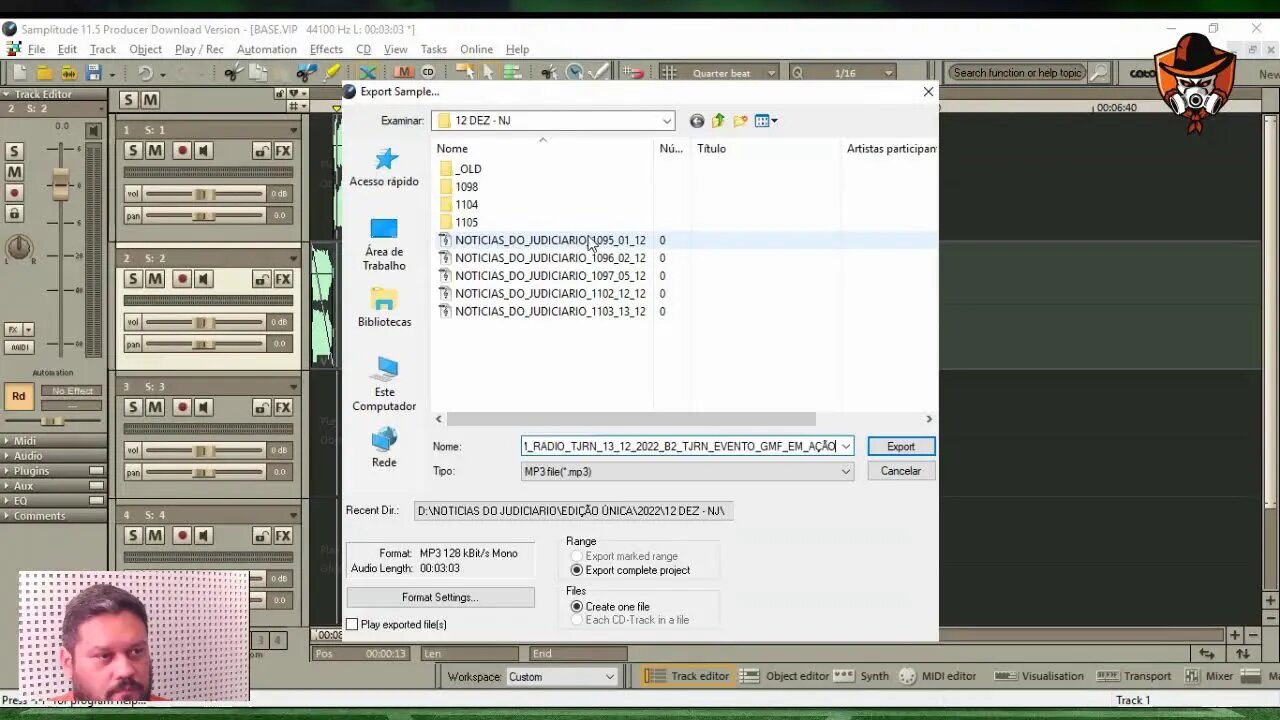Click the Search function magnifier icon
Image resolution: width=1280 pixels, height=720 pixels.
tap(1099, 73)
